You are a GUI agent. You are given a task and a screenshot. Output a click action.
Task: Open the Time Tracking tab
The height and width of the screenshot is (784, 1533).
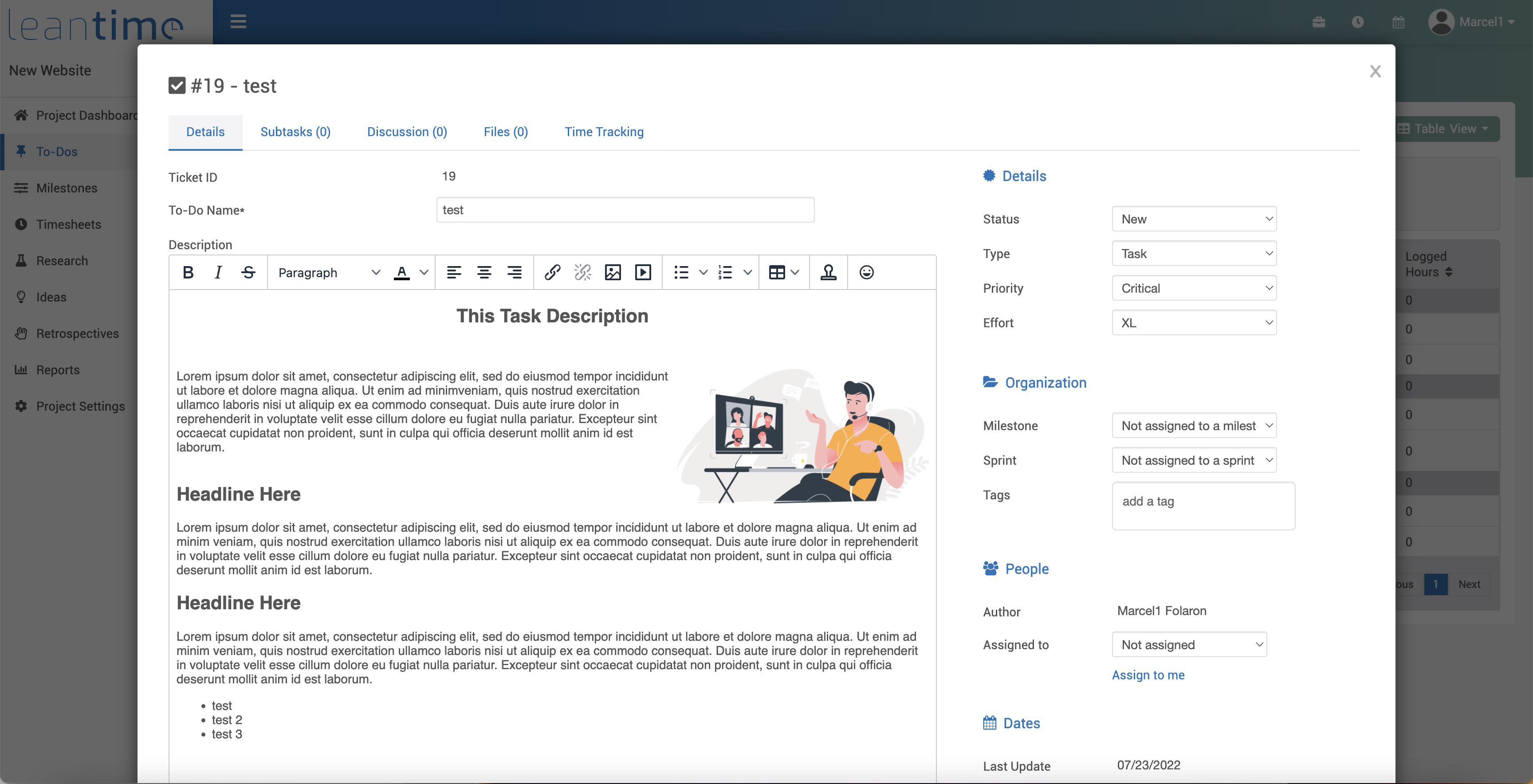[603, 131]
